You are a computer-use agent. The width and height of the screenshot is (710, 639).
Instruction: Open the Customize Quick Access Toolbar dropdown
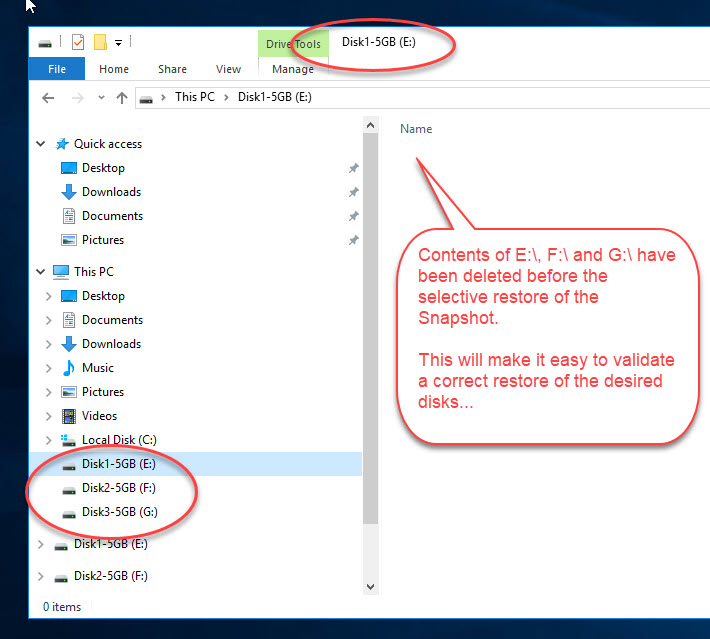point(118,42)
